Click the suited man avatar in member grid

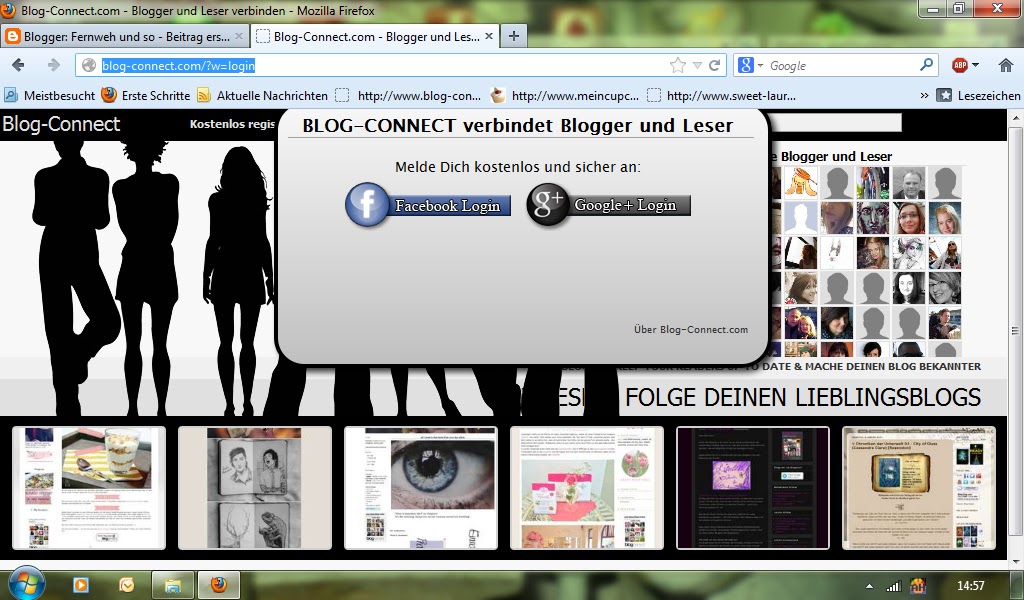click(x=908, y=182)
